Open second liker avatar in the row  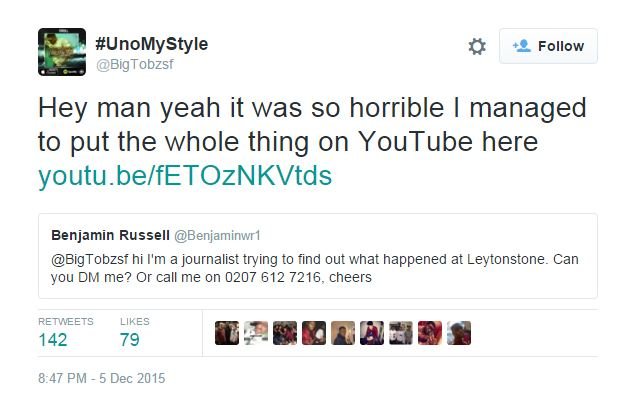point(256,333)
